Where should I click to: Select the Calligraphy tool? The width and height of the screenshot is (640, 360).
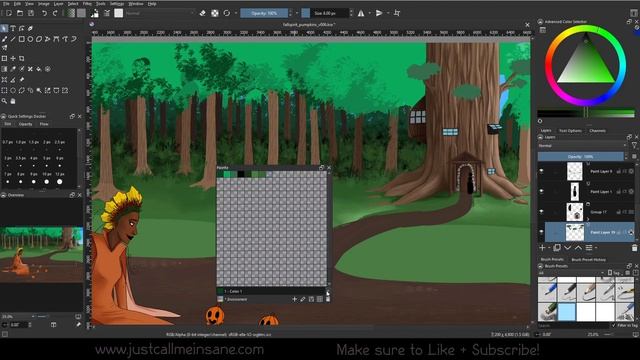pos(30,28)
